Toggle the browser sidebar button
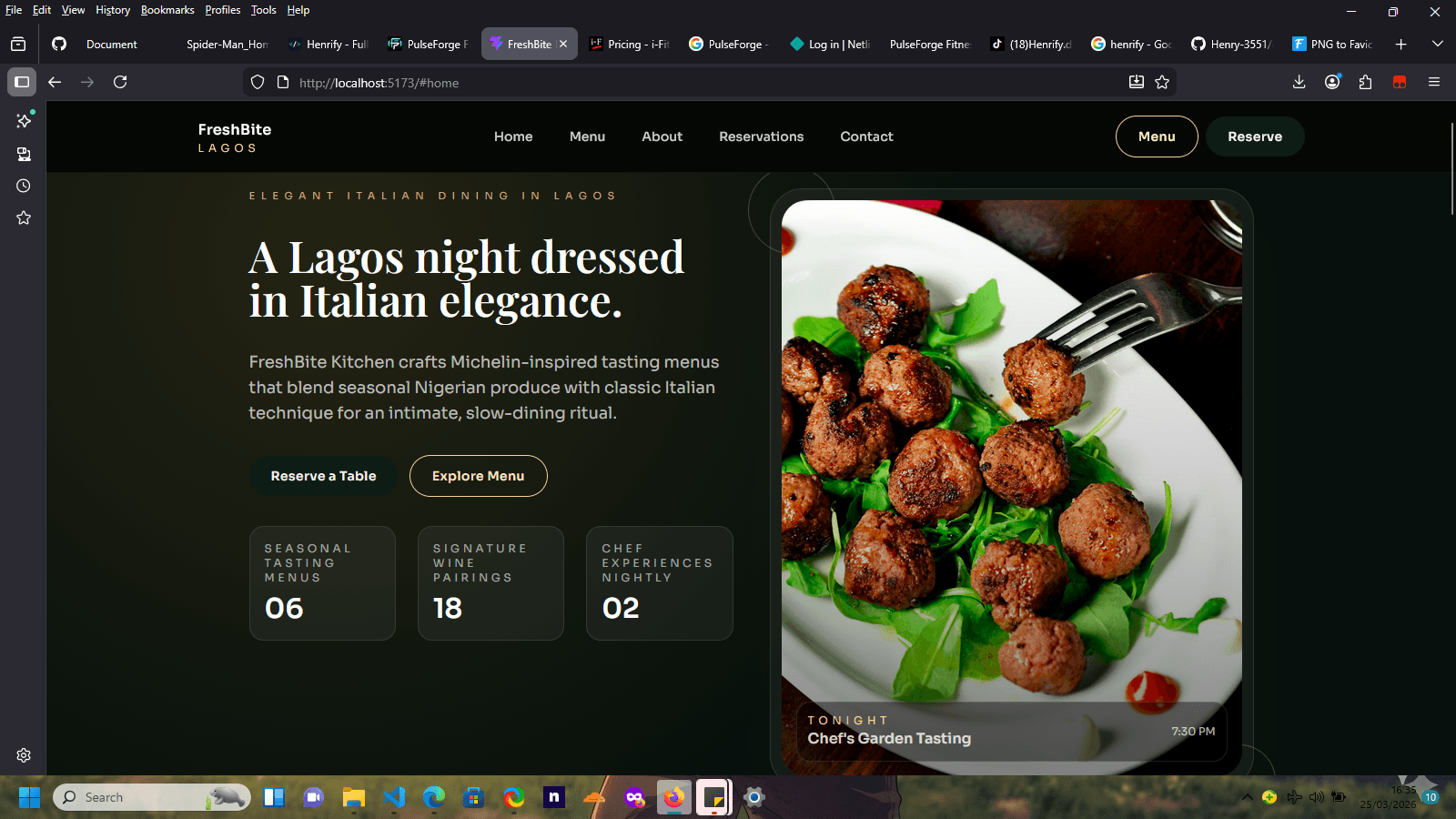Screen dimensions: 1456x819 22,82
